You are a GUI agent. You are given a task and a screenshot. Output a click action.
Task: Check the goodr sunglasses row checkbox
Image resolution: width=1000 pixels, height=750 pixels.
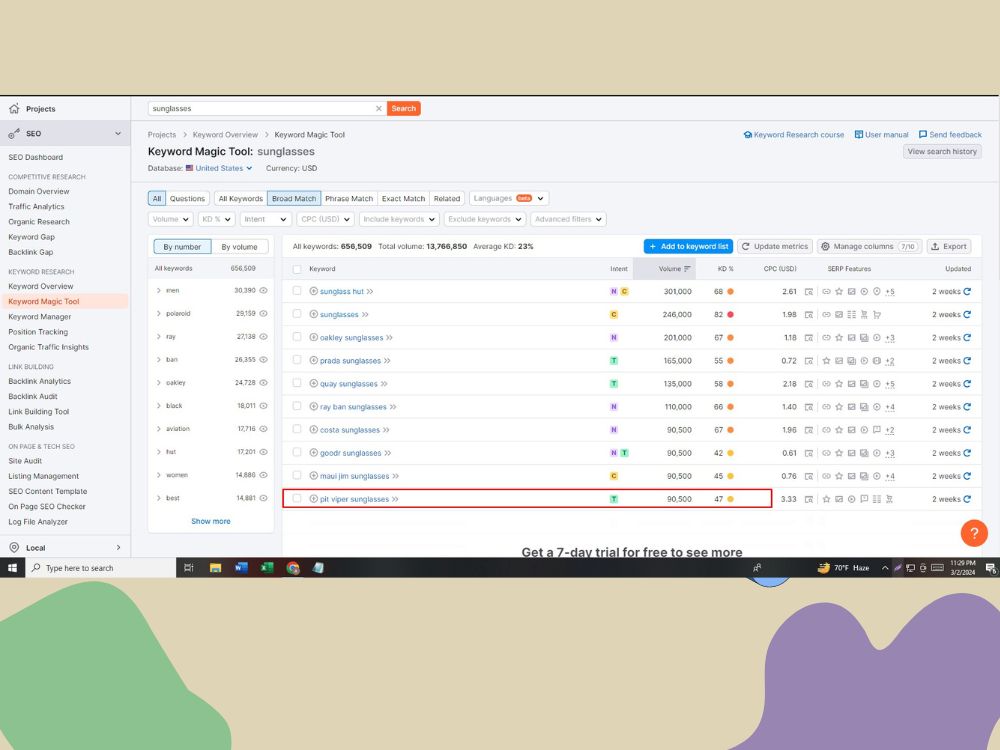[x=297, y=452]
